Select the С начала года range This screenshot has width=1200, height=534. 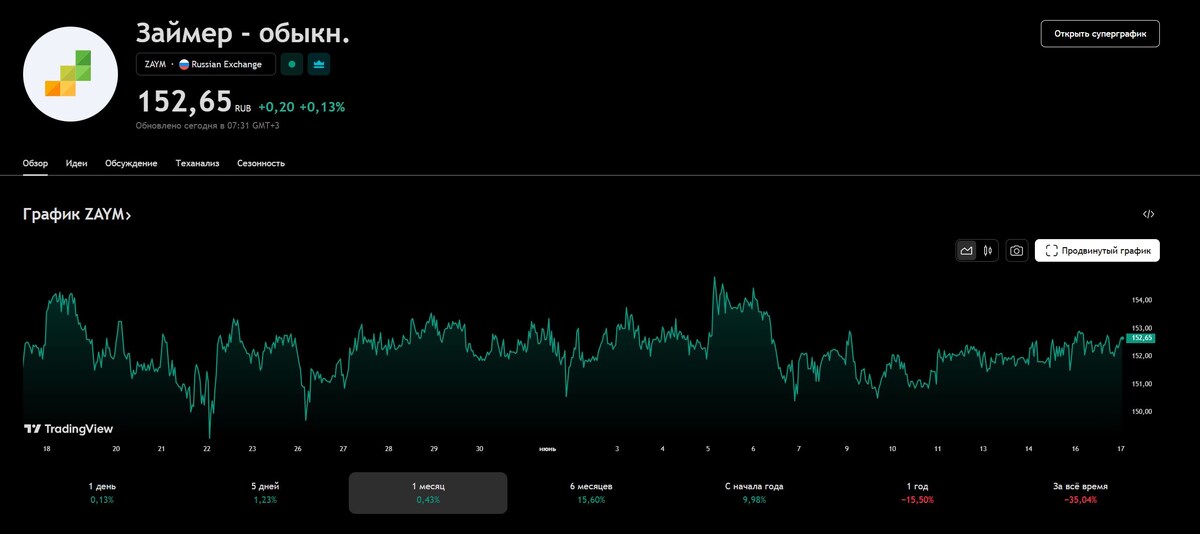tap(754, 492)
